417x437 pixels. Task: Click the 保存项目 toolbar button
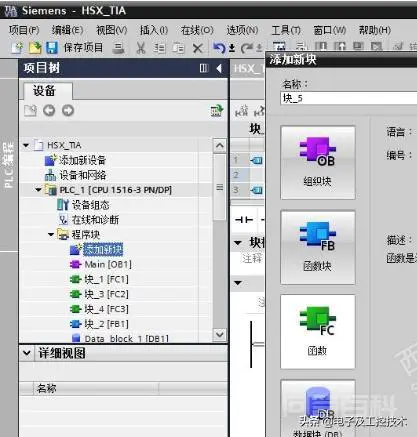coord(83,47)
